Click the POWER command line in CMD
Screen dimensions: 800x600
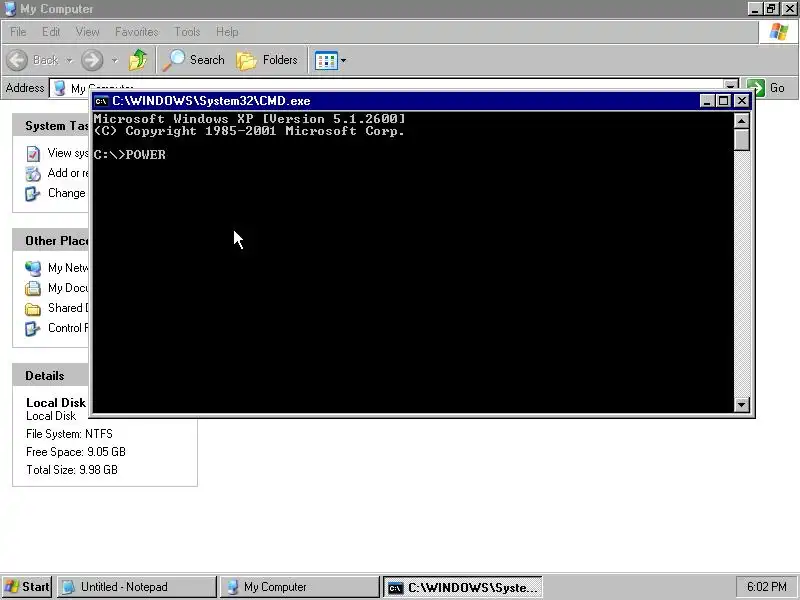(x=130, y=155)
